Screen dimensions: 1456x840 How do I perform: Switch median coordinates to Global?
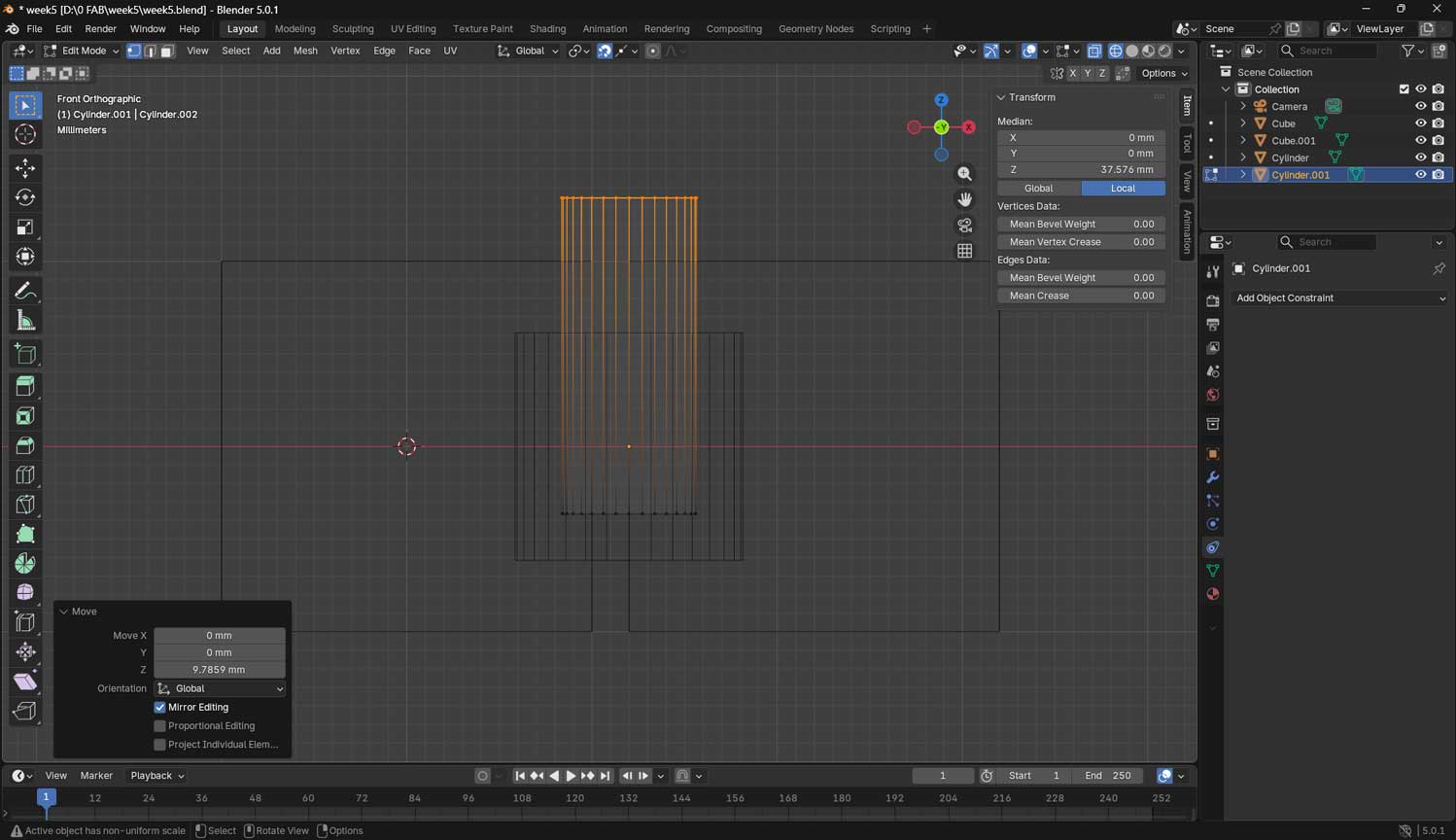1038,189
